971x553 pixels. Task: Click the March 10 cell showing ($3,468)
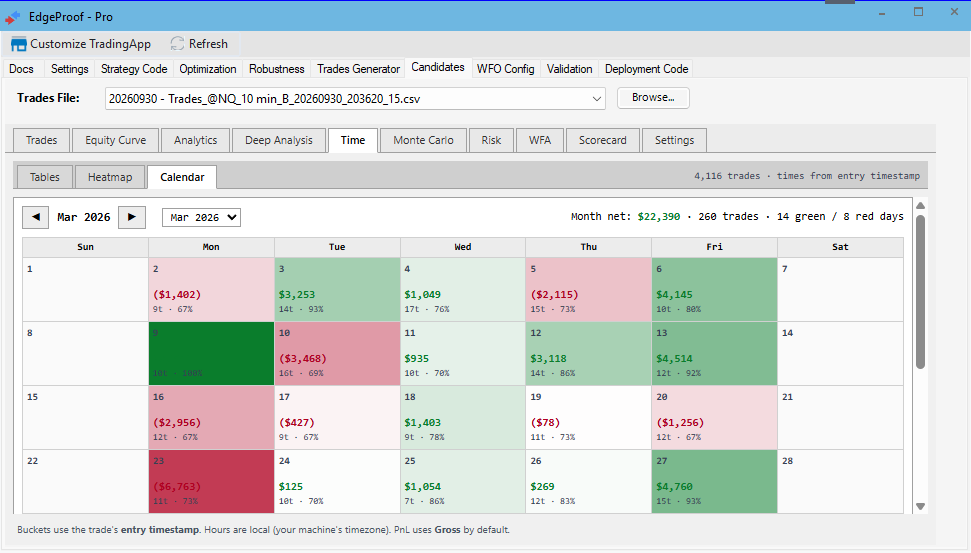[x=337, y=354]
